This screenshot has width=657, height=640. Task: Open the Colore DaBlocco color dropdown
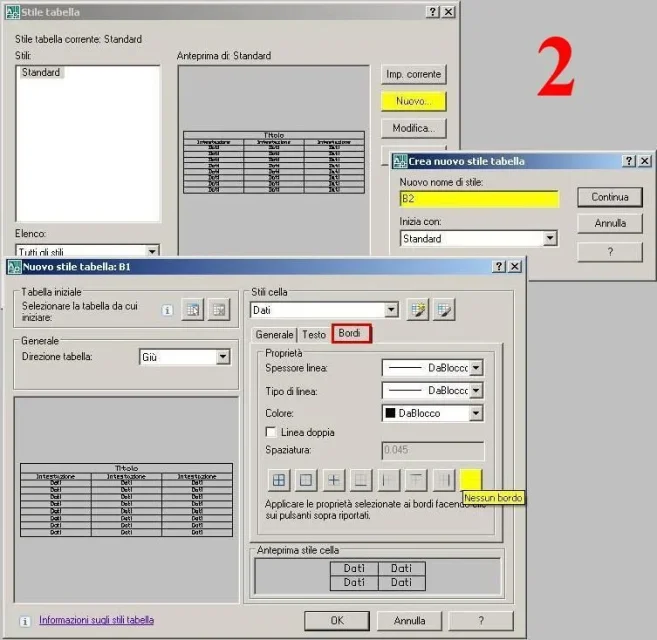[476, 412]
